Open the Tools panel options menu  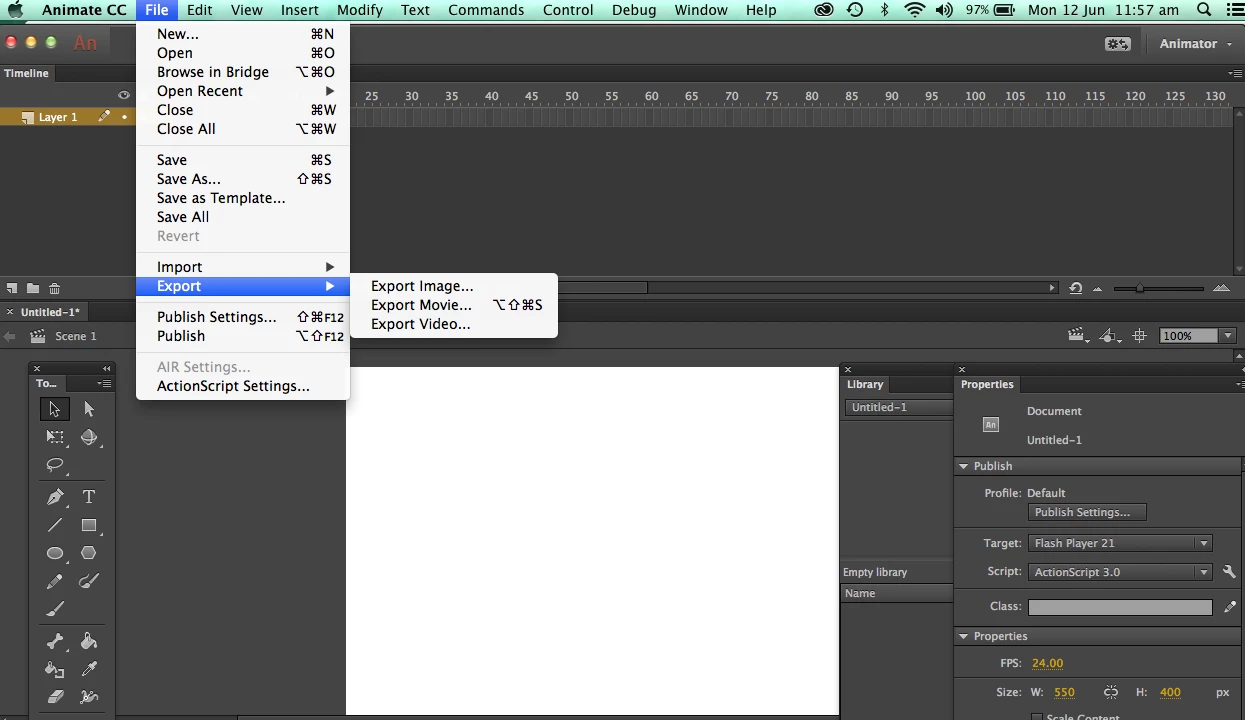(x=104, y=384)
